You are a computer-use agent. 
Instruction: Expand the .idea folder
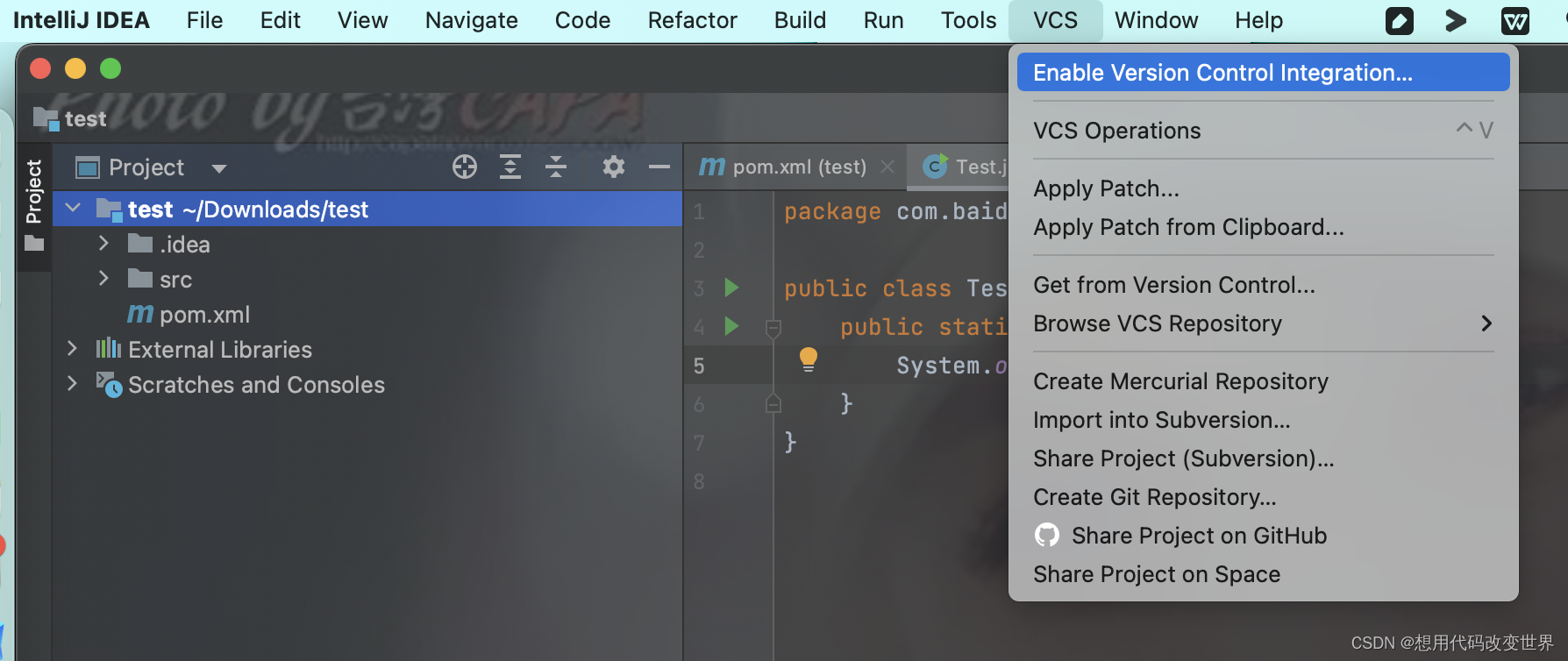pos(103,243)
